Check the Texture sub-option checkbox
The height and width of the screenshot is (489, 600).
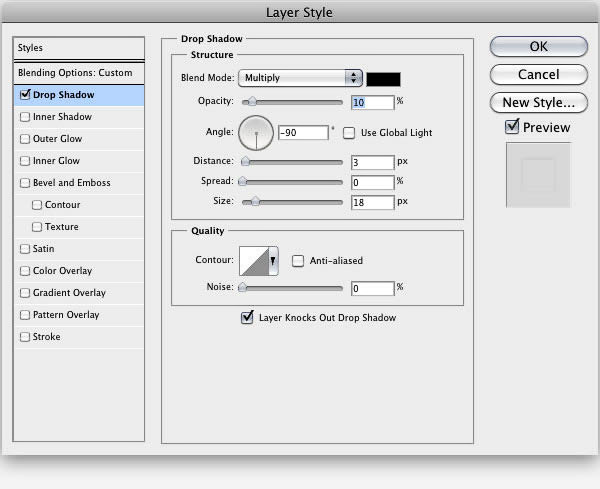(37, 227)
